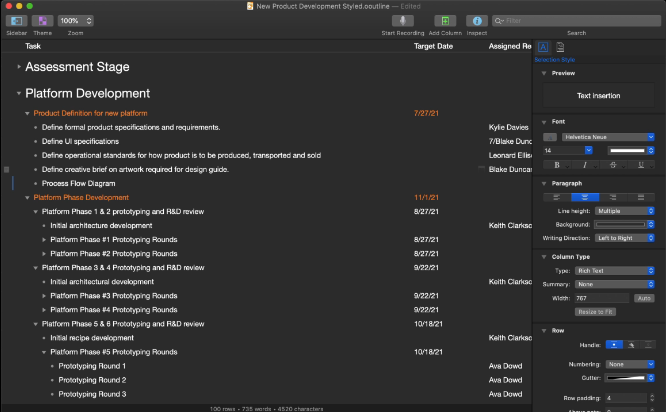This screenshot has width=666, height=412.
Task: Toggle the Inspect info icon
Action: [477, 20]
